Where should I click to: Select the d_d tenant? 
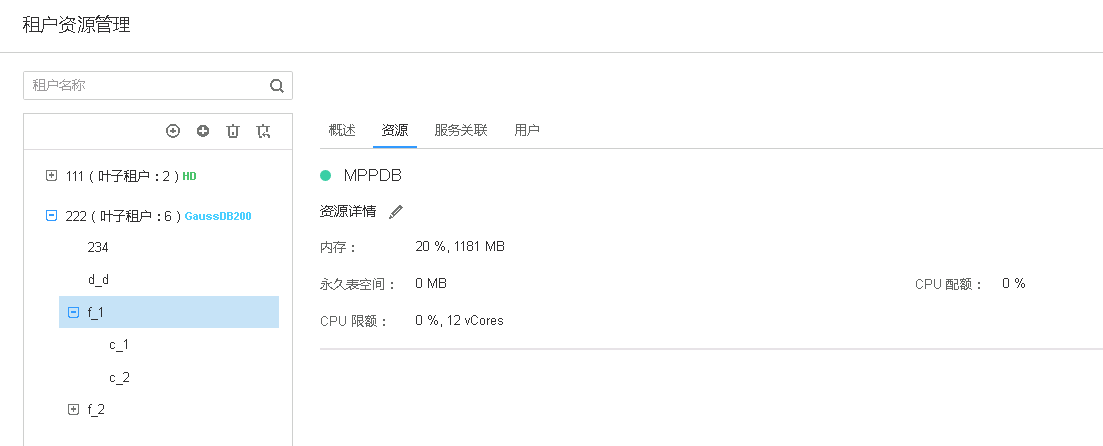click(x=98, y=280)
